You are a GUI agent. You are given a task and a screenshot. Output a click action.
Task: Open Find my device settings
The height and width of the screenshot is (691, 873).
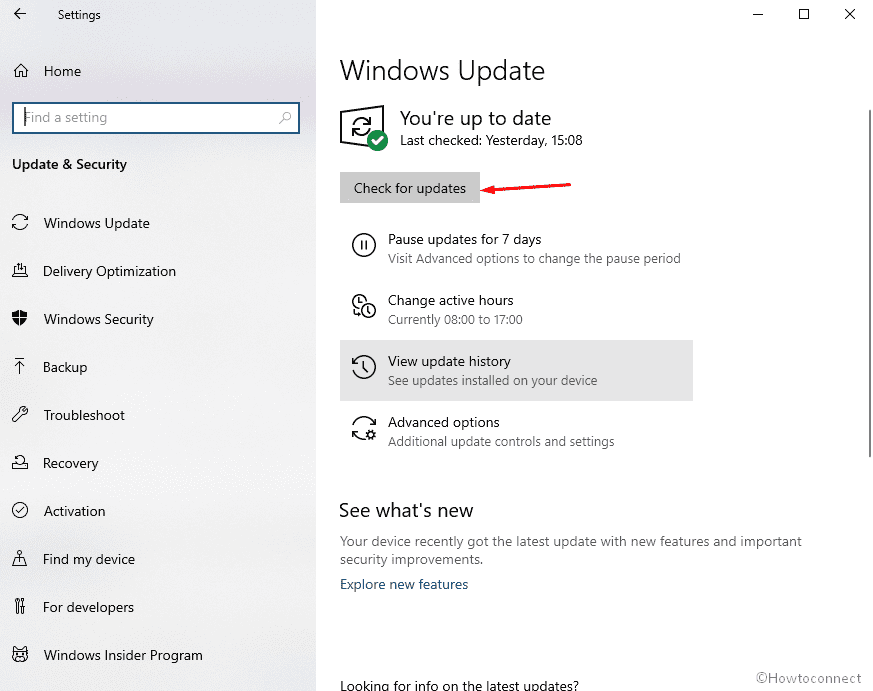[89, 559]
